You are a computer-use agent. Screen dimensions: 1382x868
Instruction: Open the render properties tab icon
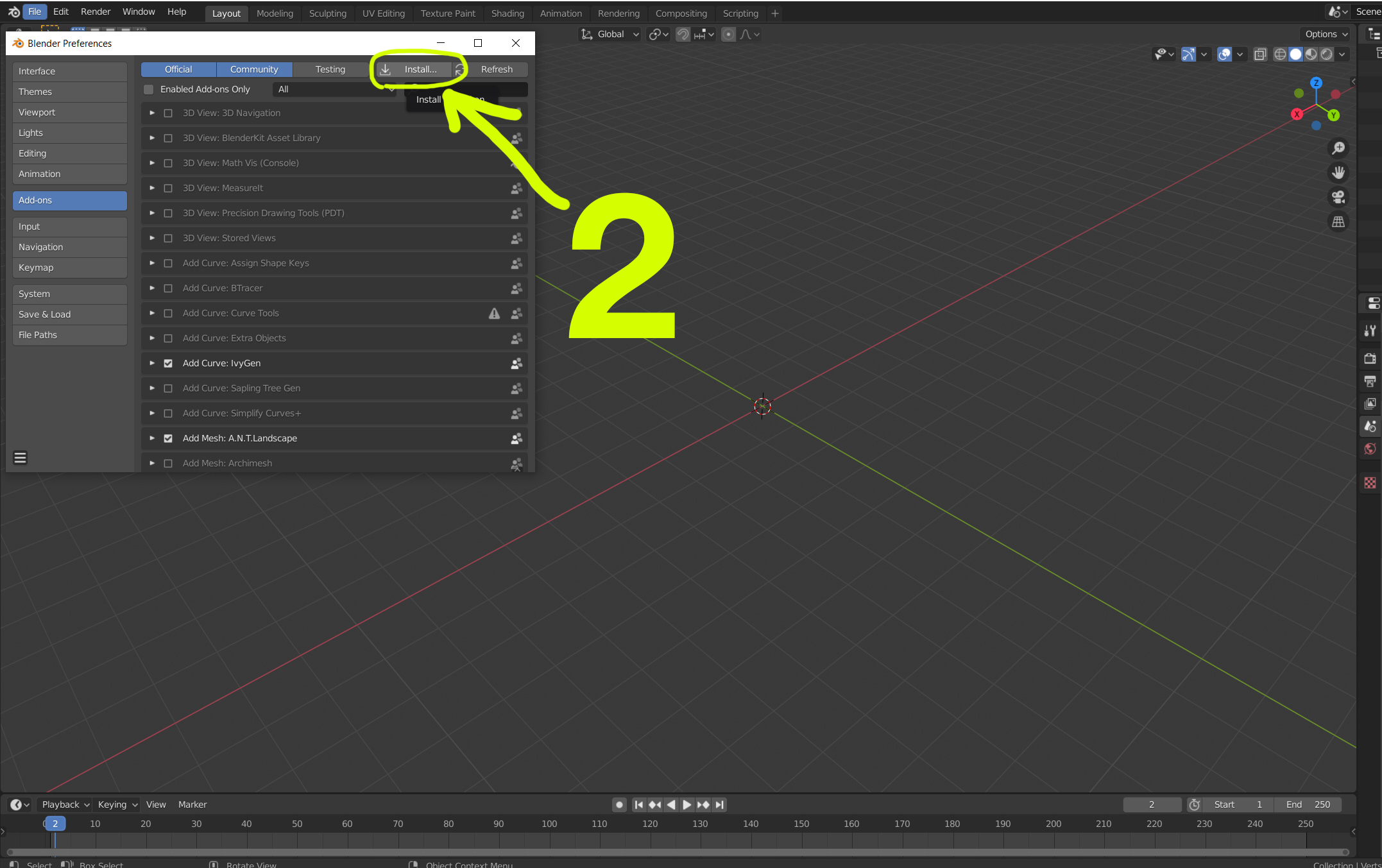pyautogui.click(x=1370, y=359)
